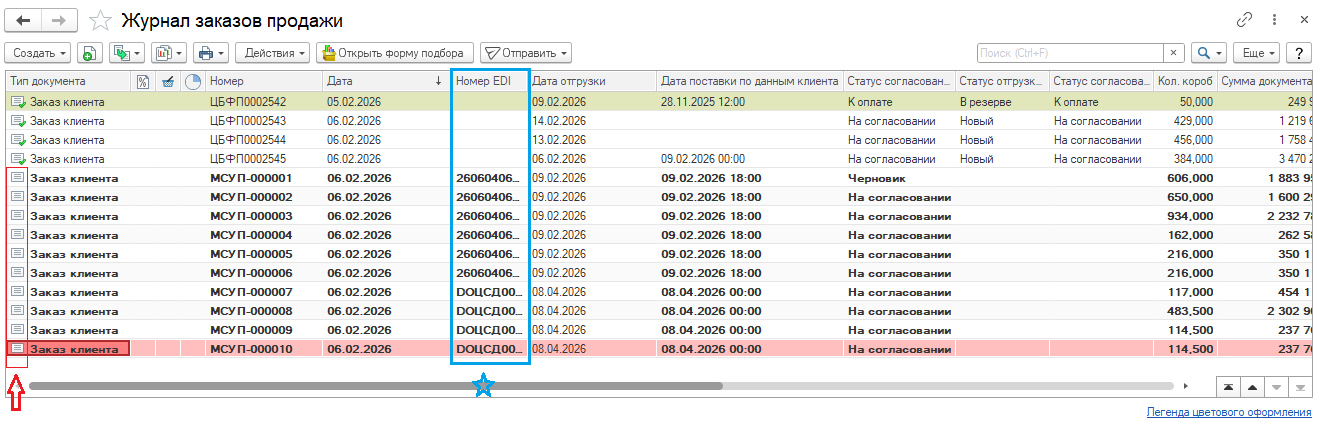
Task: Open the Действия menu
Action: (x=272, y=53)
